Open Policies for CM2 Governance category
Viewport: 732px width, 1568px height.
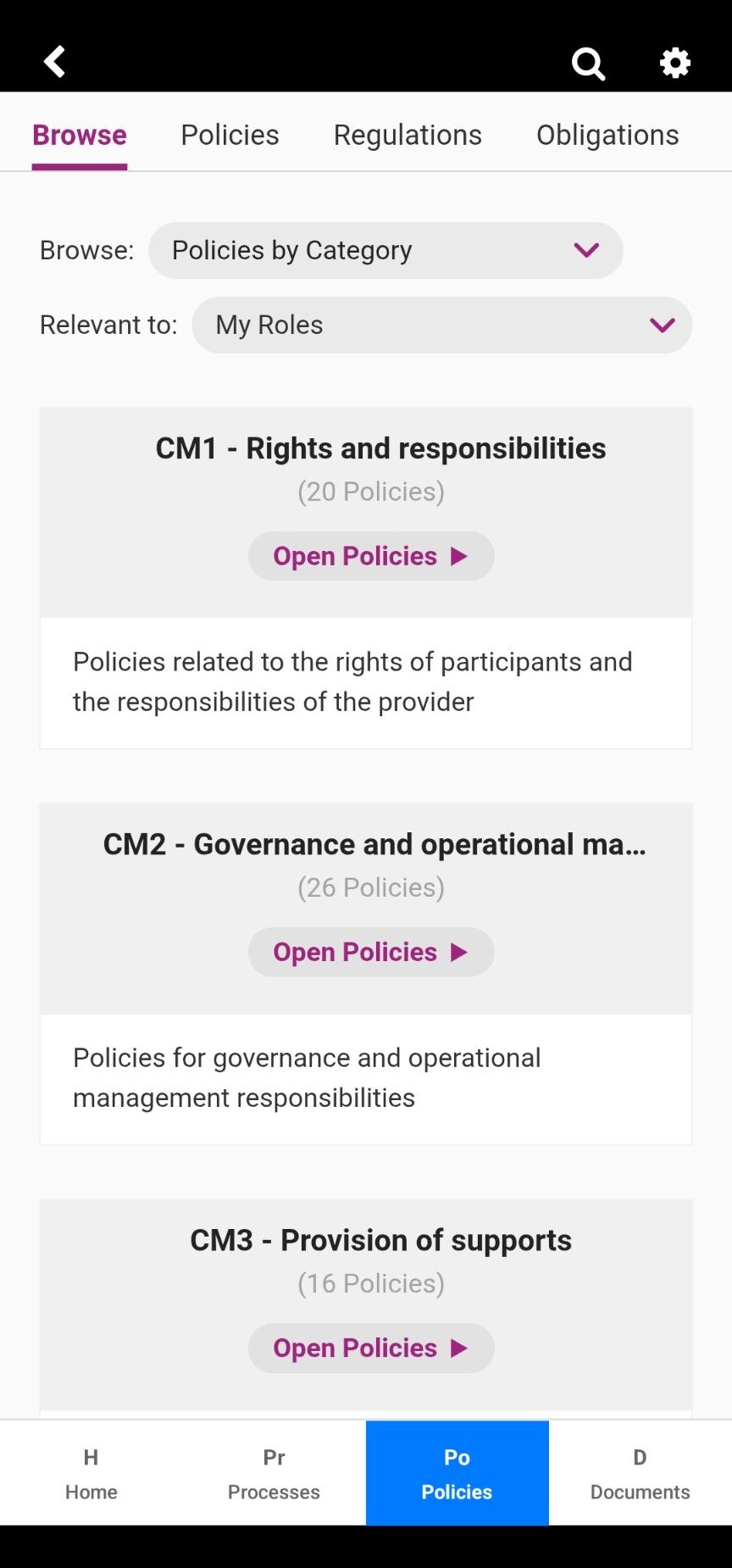[x=371, y=952]
